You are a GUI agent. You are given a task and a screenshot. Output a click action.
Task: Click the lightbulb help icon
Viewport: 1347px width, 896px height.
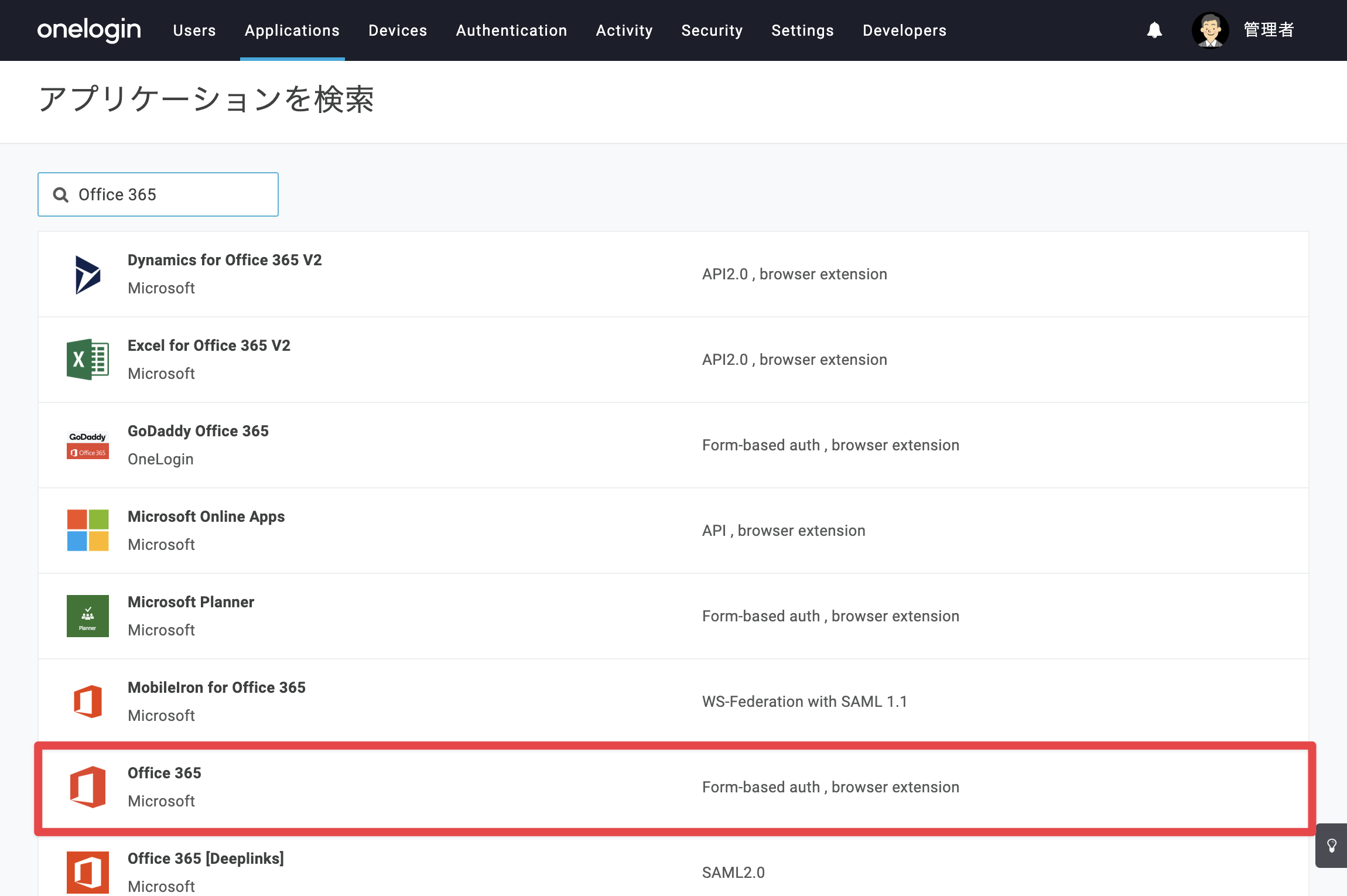1331,846
